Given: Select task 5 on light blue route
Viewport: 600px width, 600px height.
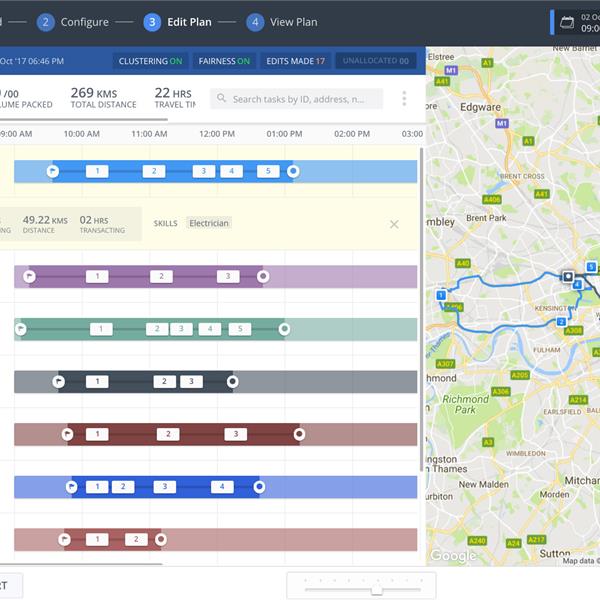Looking at the screenshot, I should coord(268,171).
